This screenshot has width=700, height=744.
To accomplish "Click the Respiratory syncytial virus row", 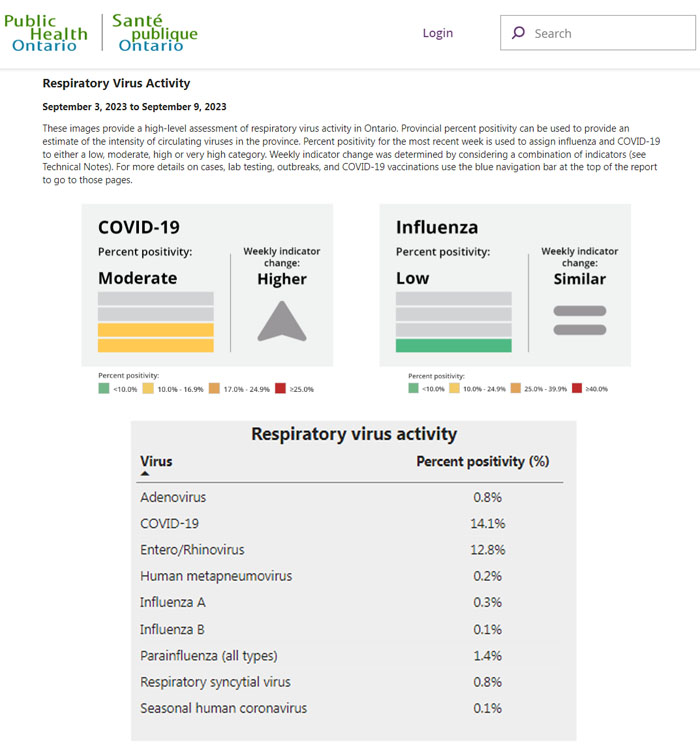I will pyautogui.click(x=350, y=682).
